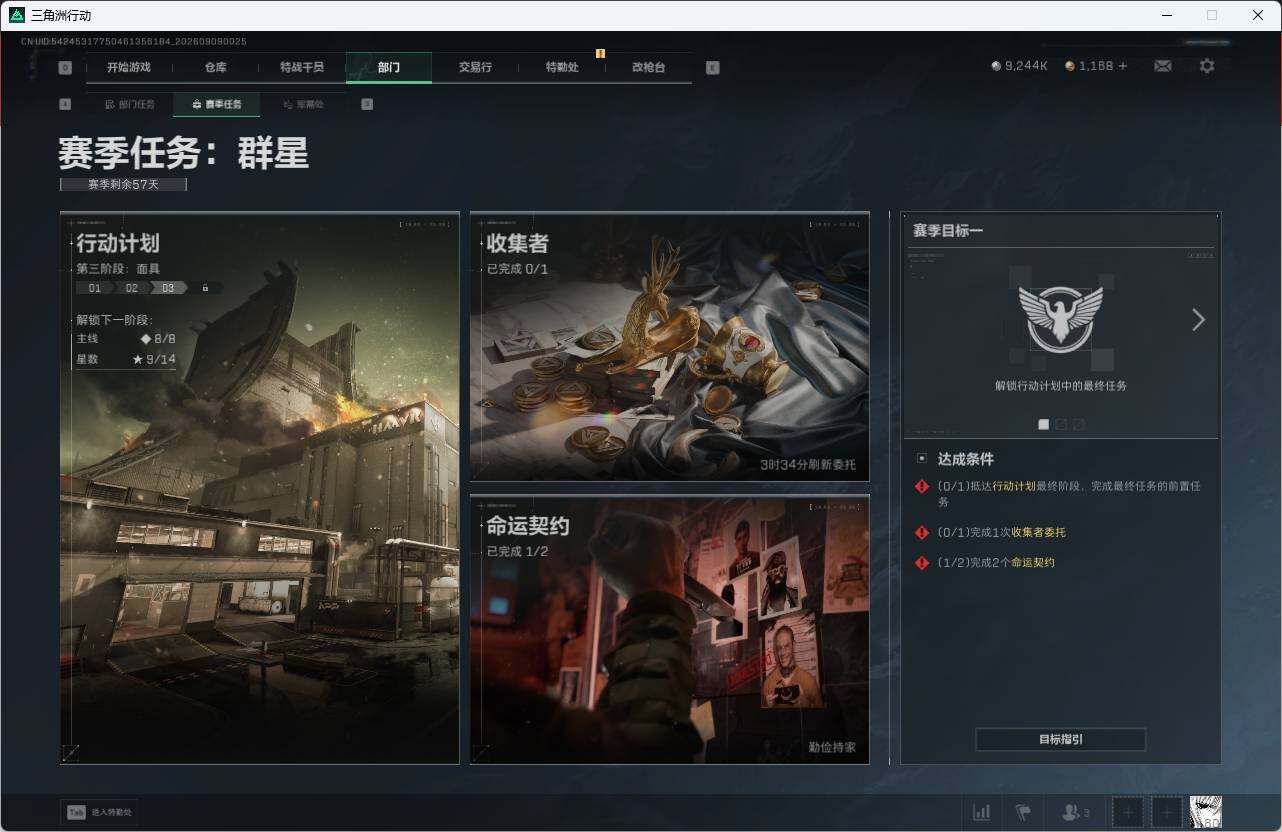Image resolution: width=1282 pixels, height=832 pixels.
Task: Click the 收集者委托 link in conditions
Action: [x=1038, y=533]
